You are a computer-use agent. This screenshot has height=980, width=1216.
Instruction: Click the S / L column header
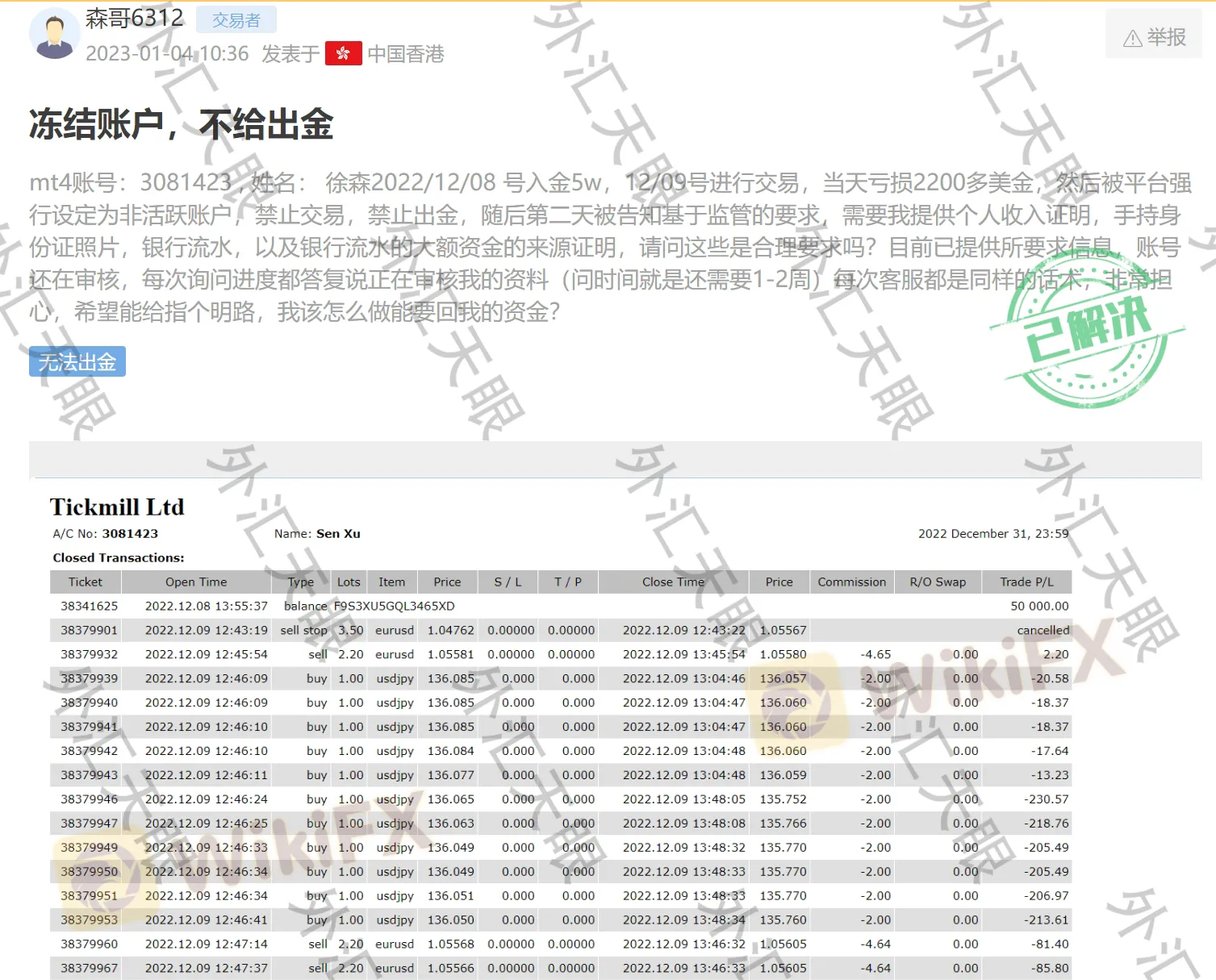(508, 582)
